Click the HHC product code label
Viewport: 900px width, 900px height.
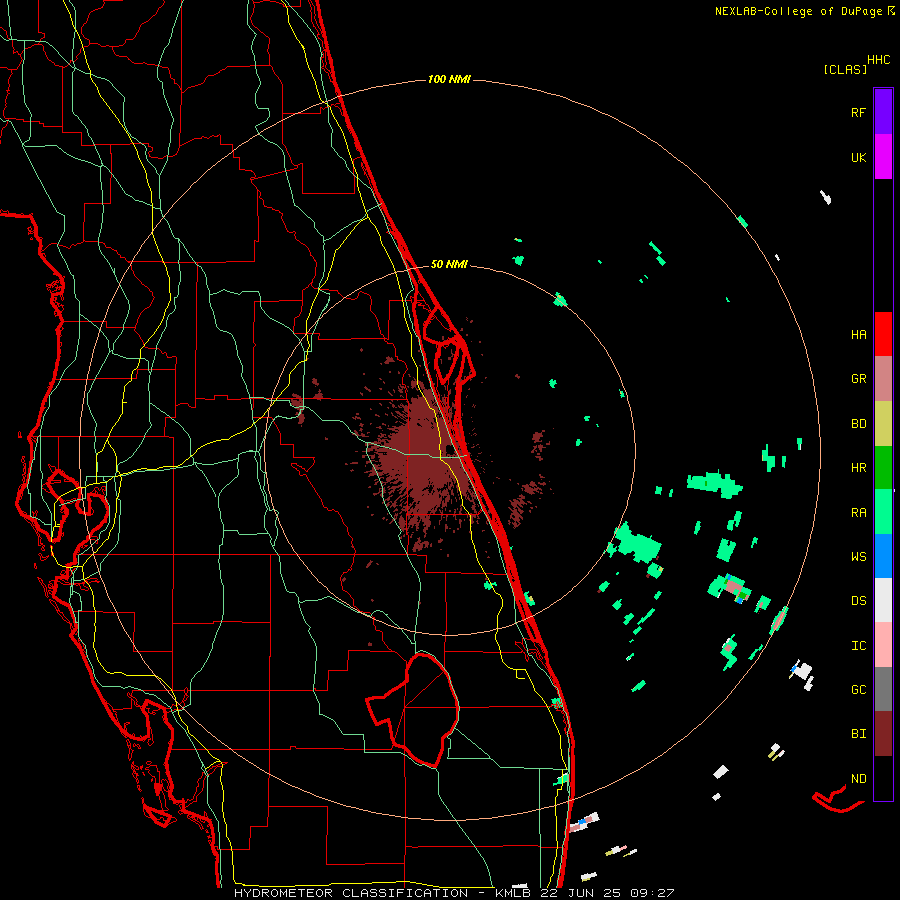tap(878, 60)
